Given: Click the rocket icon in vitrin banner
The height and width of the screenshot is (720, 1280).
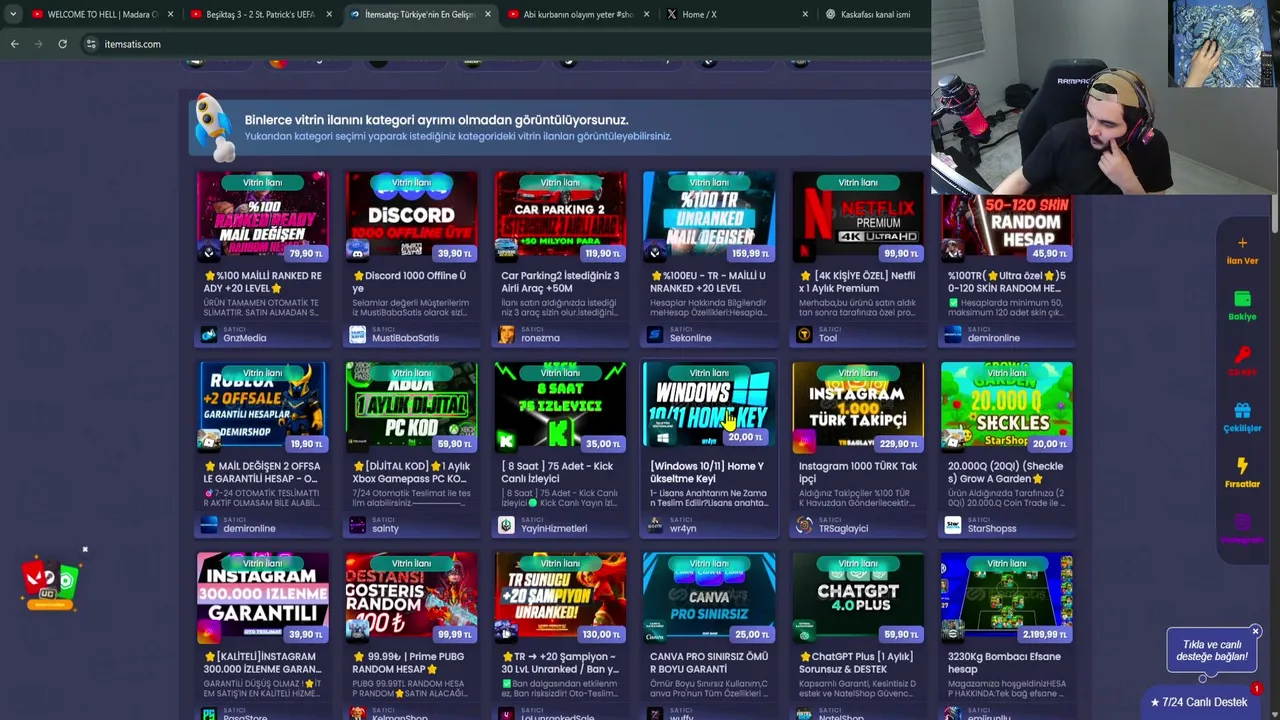Looking at the screenshot, I should click(213, 127).
